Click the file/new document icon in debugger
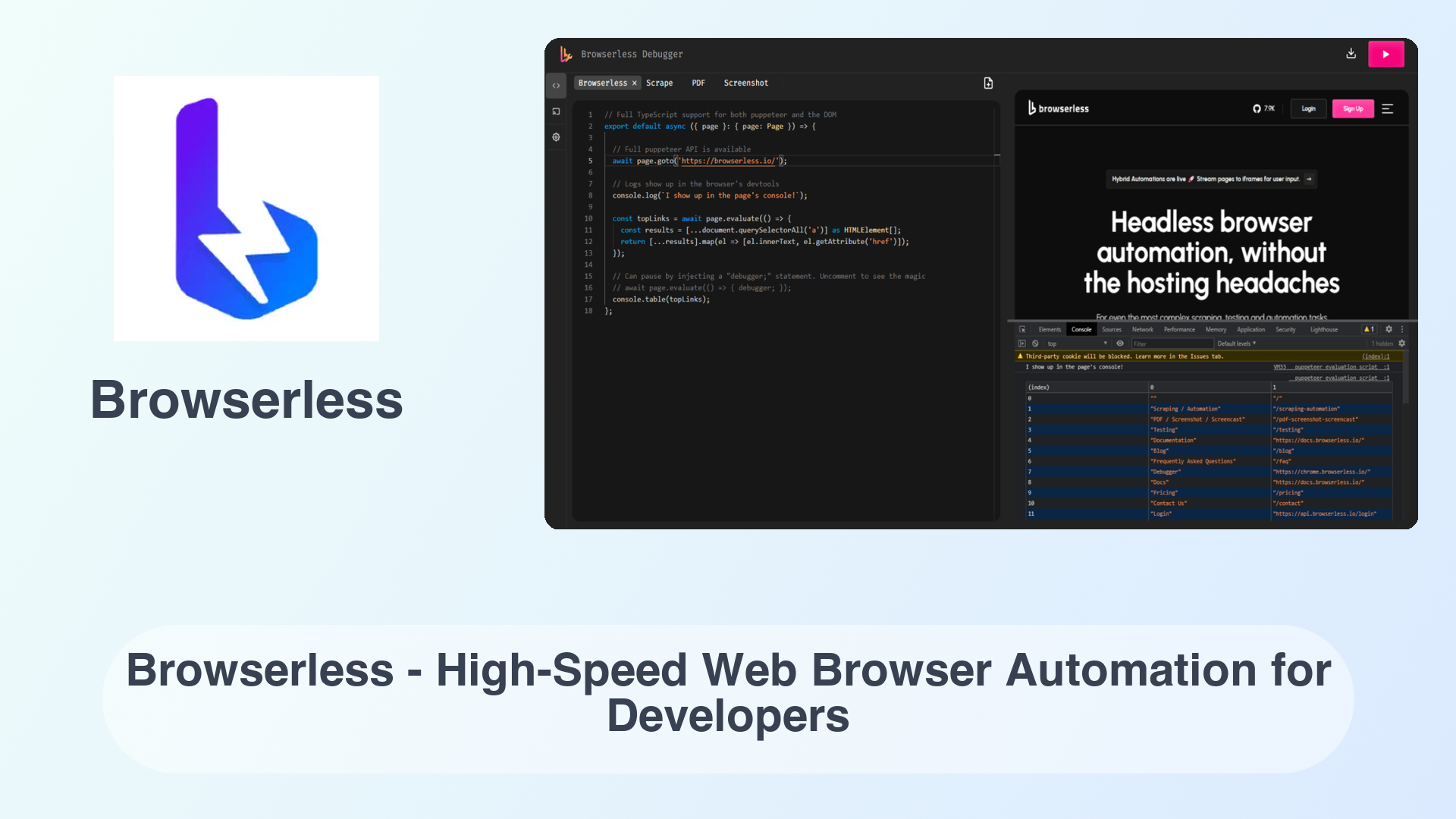The height and width of the screenshot is (819, 1456). coord(988,83)
